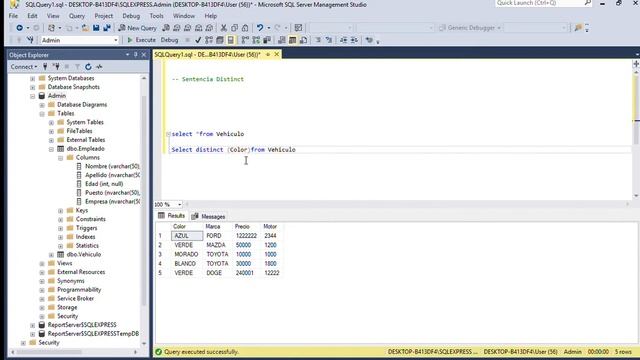Click the Connect Object Explorer plug icon

(x=45, y=67)
